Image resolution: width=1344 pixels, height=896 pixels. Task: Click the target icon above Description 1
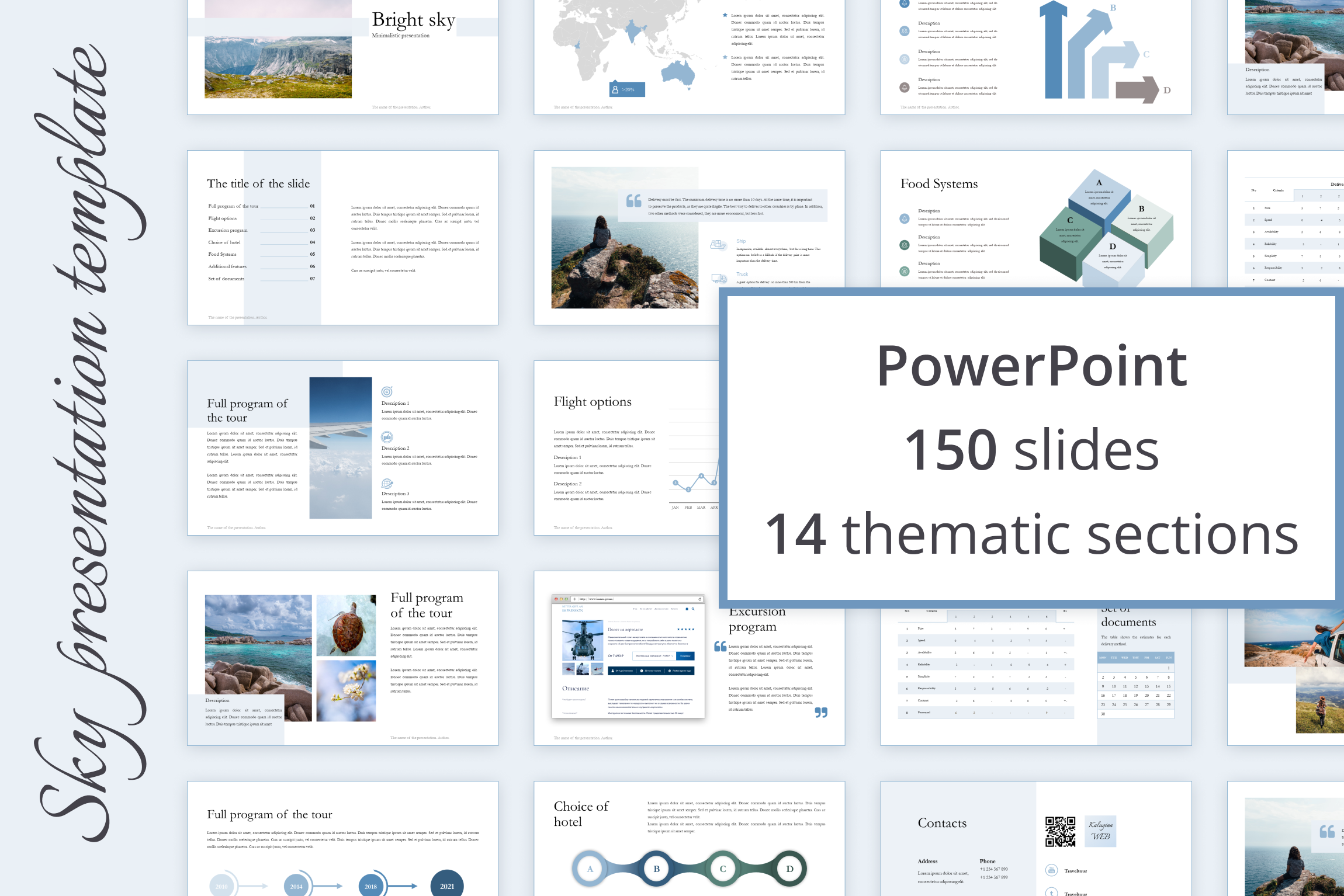click(x=387, y=391)
